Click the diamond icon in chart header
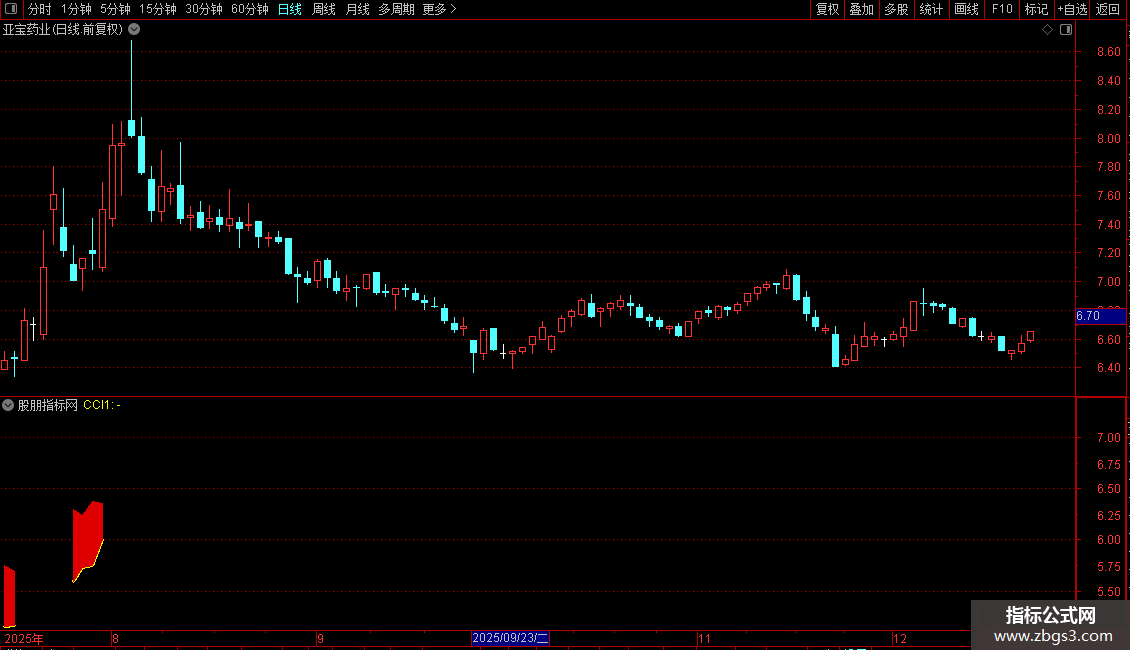The height and width of the screenshot is (650, 1130). coord(1048,30)
